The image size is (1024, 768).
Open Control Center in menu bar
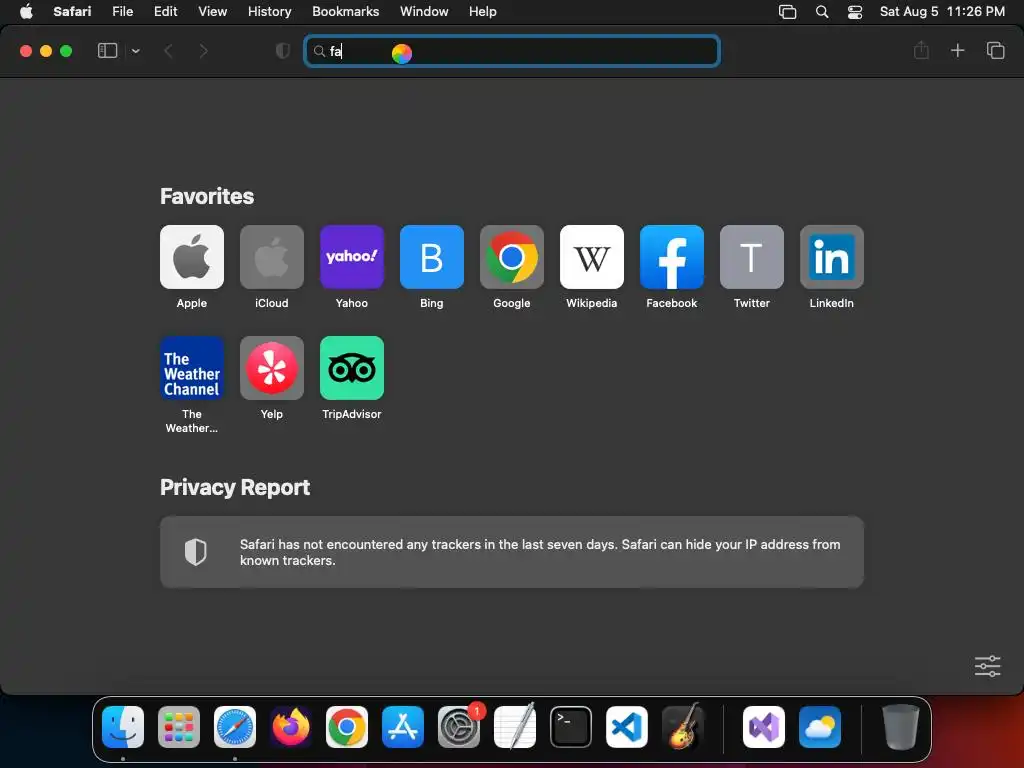(855, 11)
